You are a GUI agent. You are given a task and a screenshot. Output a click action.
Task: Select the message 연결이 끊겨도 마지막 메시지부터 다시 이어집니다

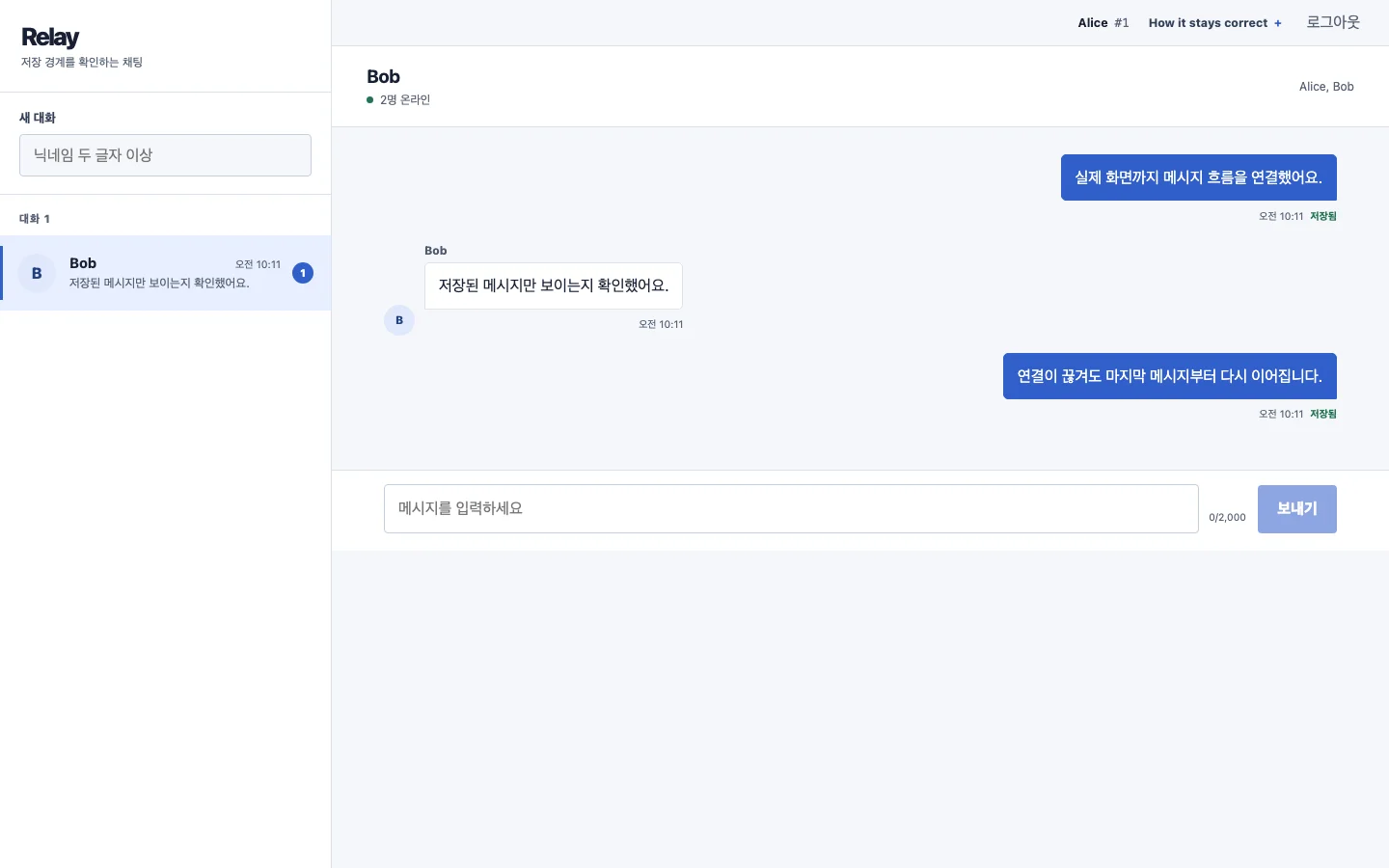pos(1170,376)
